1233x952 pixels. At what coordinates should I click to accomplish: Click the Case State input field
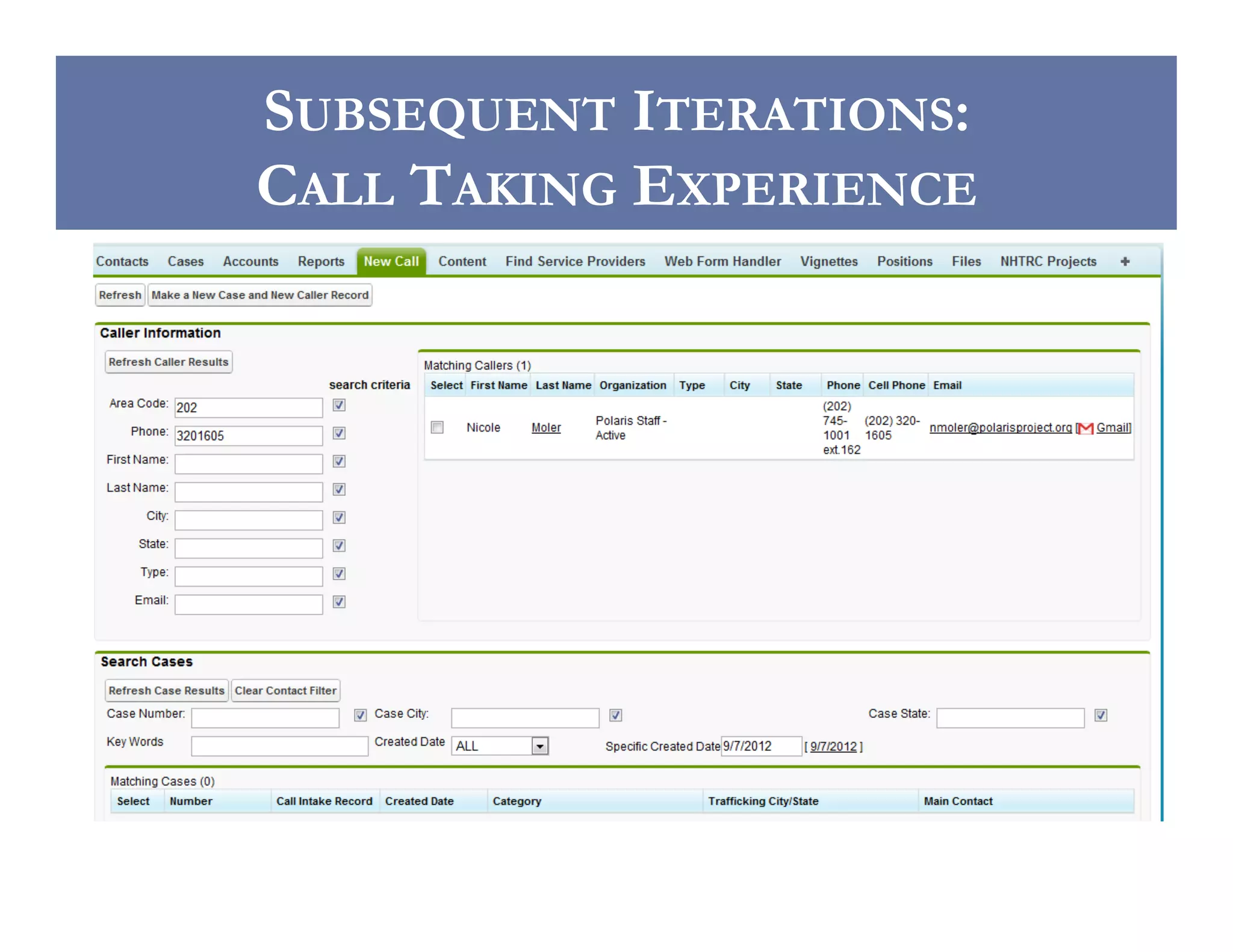pos(1010,718)
